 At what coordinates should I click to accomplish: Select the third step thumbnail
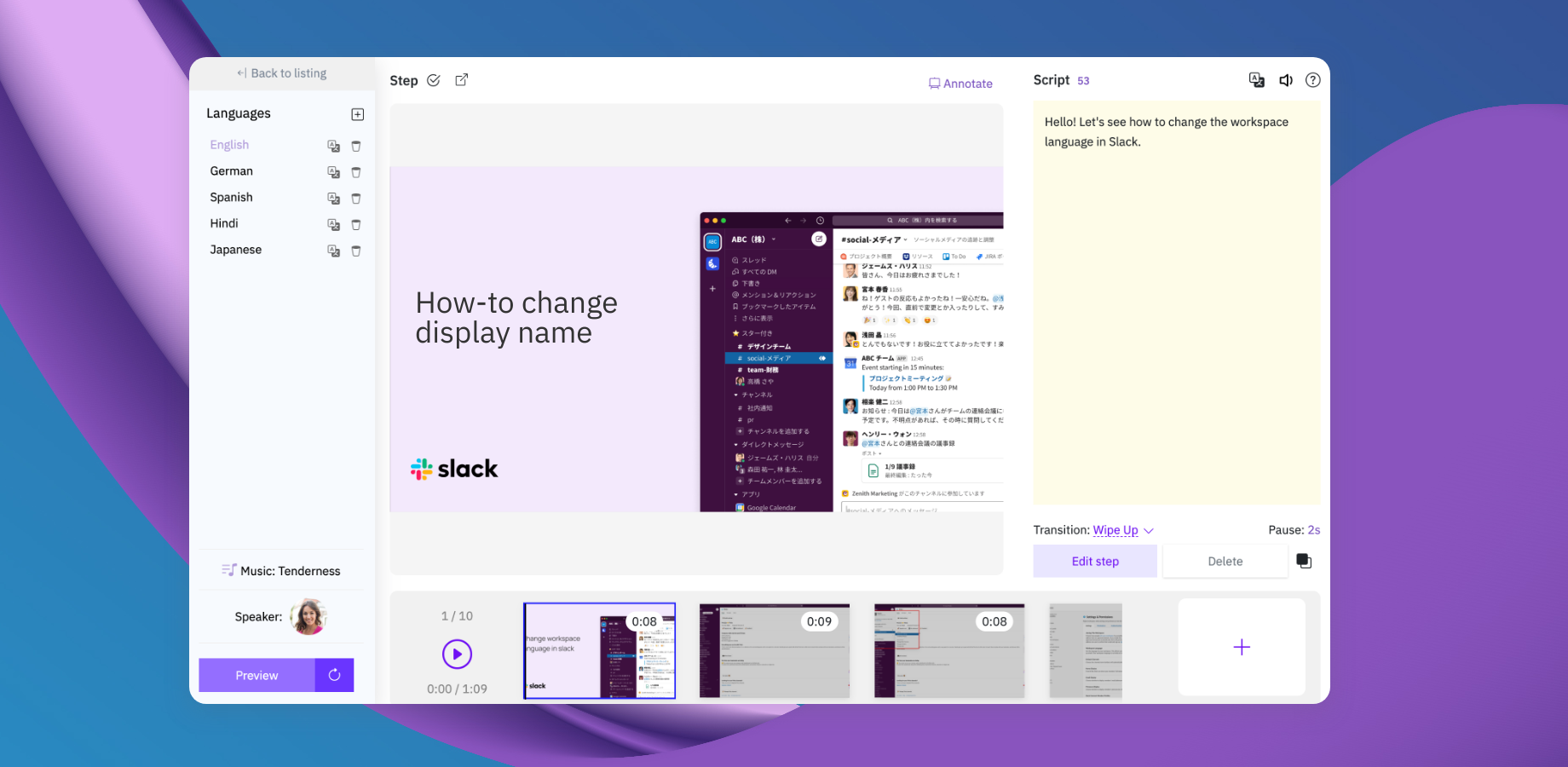(x=949, y=651)
